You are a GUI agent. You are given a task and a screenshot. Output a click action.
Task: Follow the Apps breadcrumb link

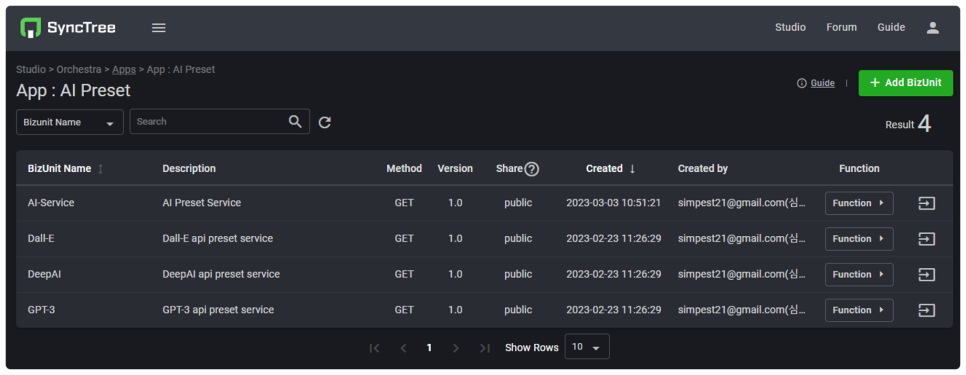[124, 70]
